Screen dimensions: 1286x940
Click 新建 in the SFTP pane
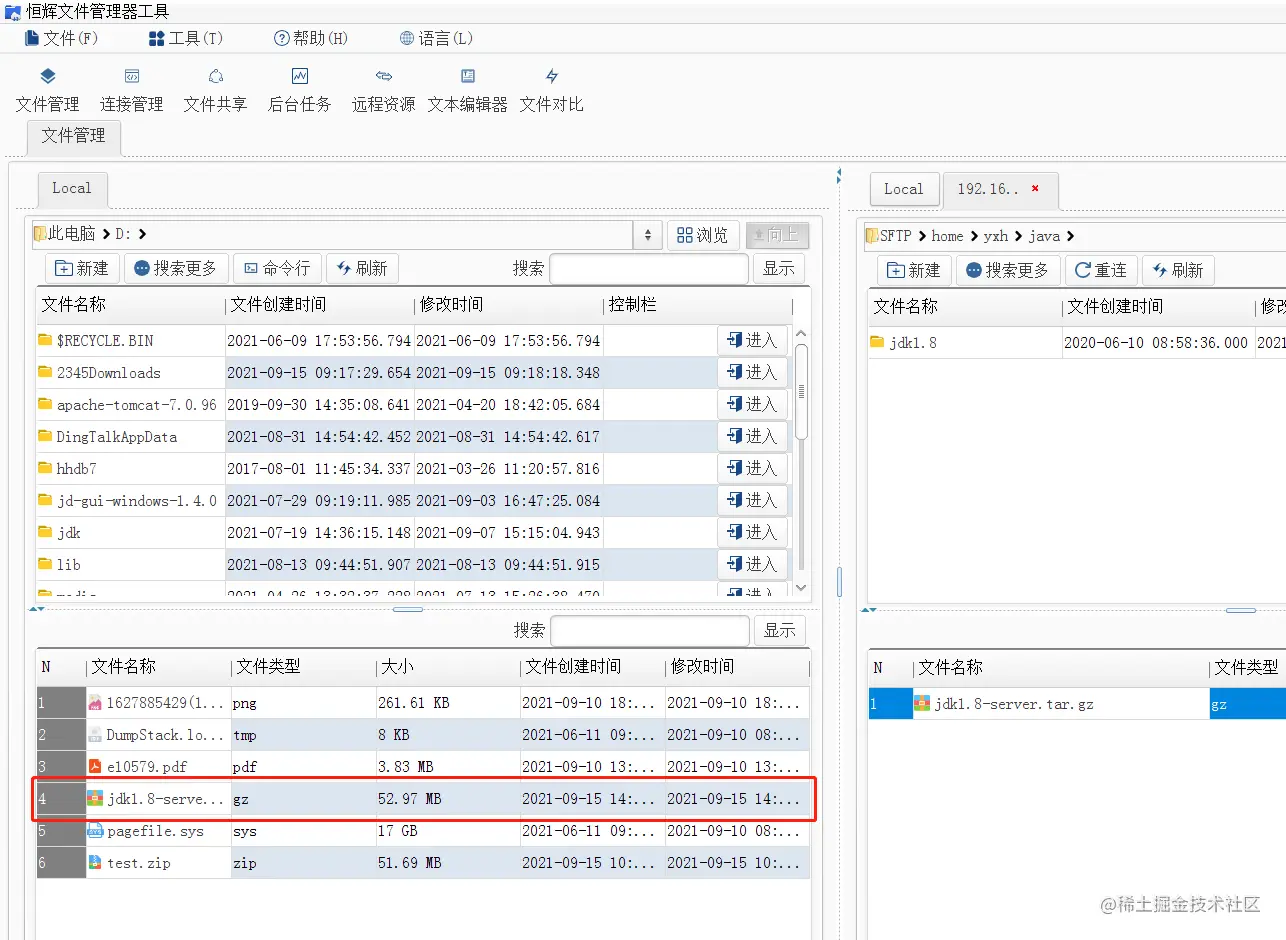click(914, 270)
